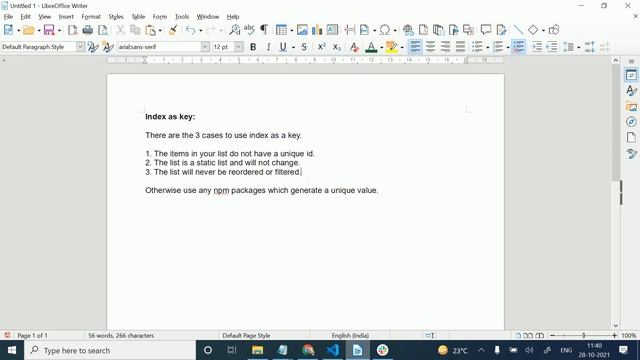The width and height of the screenshot is (640, 360).
Task: Insert a basic diamond shape
Action: (x=533, y=30)
